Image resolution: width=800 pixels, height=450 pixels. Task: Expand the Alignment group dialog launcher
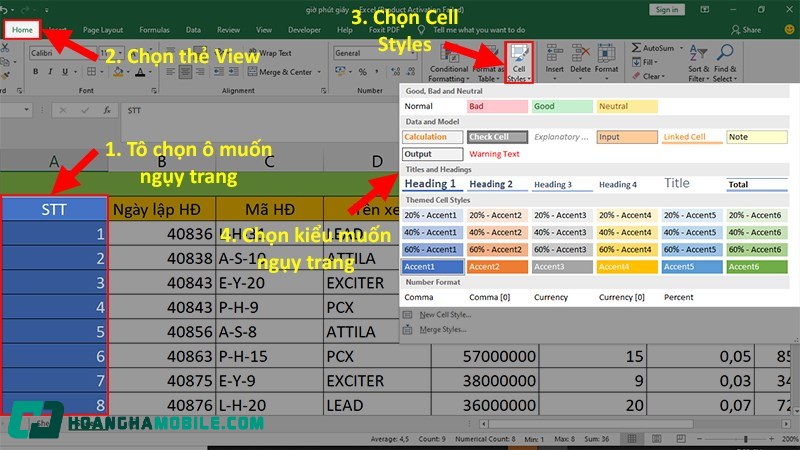pyautogui.click(x=323, y=91)
